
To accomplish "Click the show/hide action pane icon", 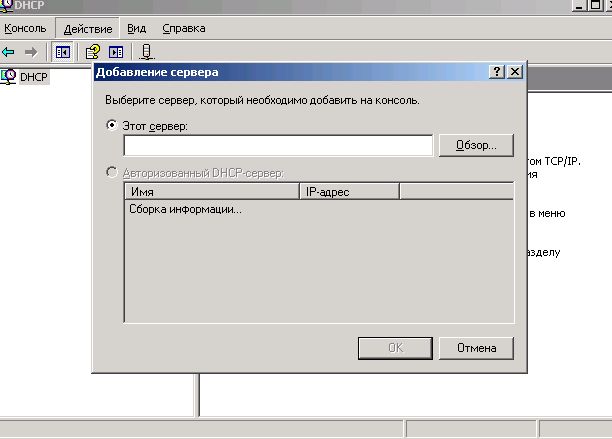I will [116, 51].
